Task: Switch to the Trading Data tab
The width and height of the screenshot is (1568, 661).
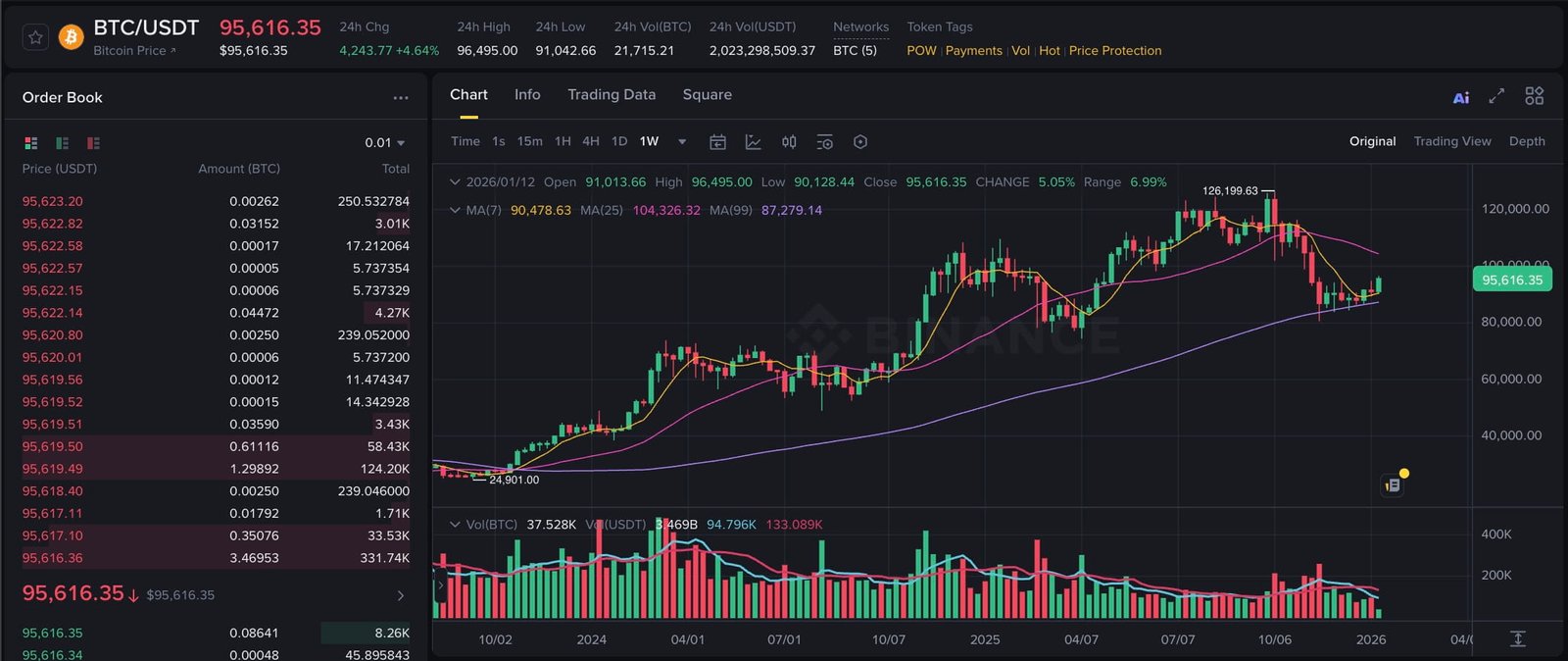Action: (611, 95)
